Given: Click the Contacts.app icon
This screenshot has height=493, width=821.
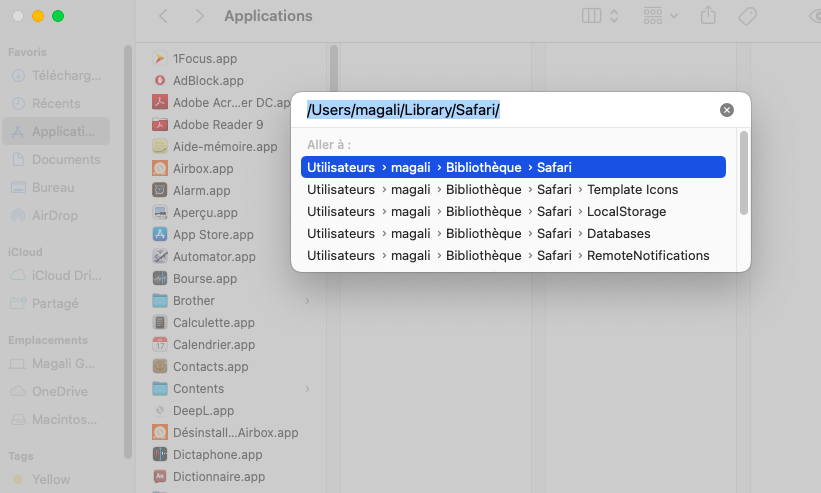Looking at the screenshot, I should [160, 366].
